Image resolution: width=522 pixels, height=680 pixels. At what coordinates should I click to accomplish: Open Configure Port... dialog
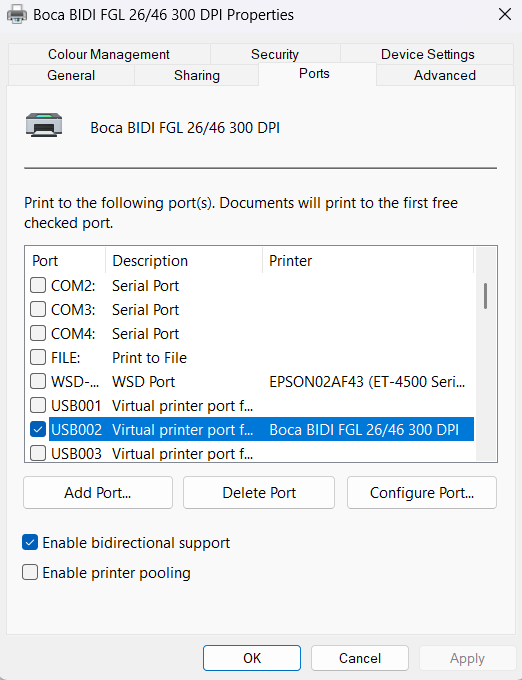tap(422, 493)
